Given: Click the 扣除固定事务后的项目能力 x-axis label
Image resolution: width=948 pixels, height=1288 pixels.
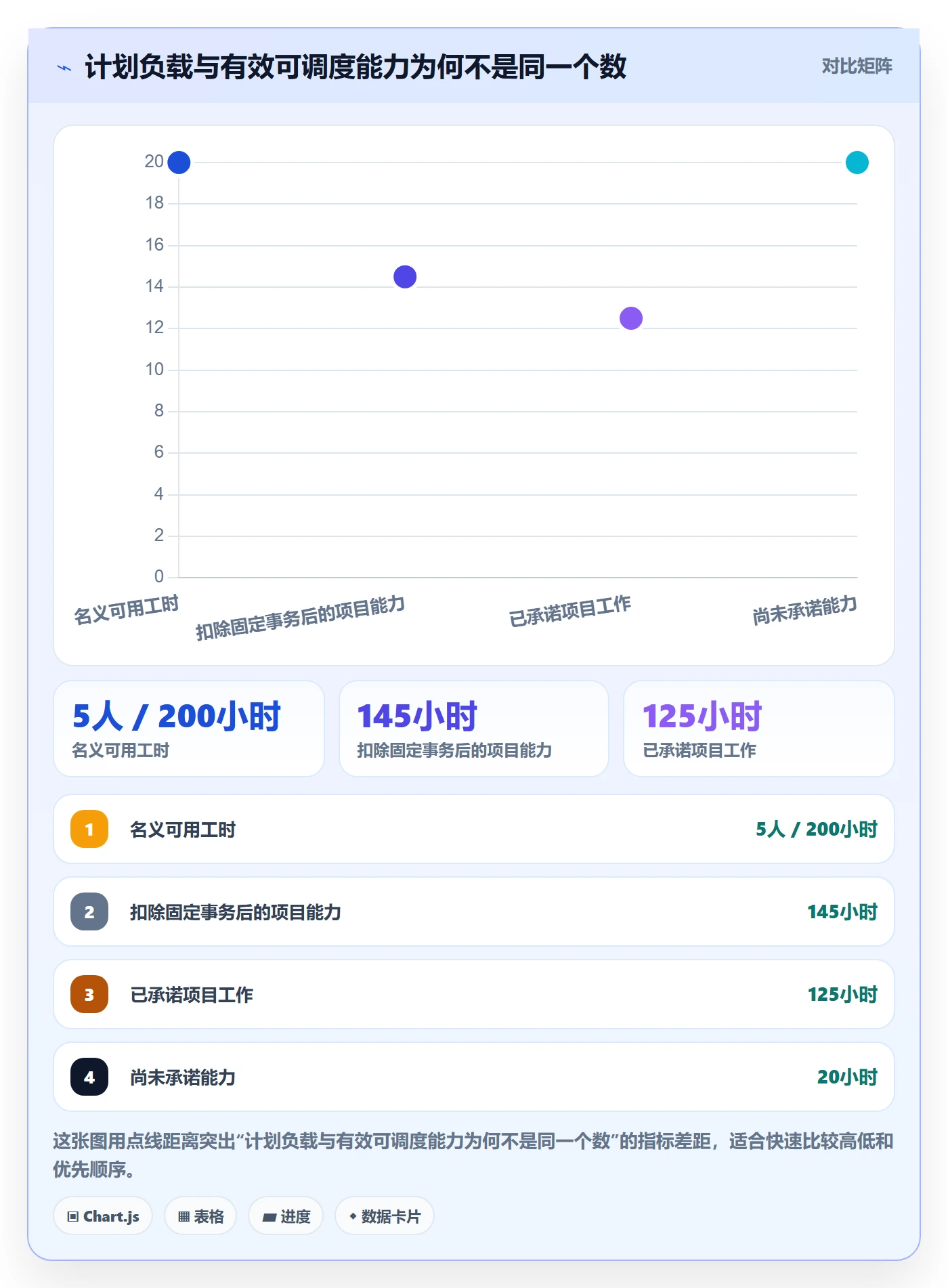Looking at the screenshot, I should click(301, 618).
